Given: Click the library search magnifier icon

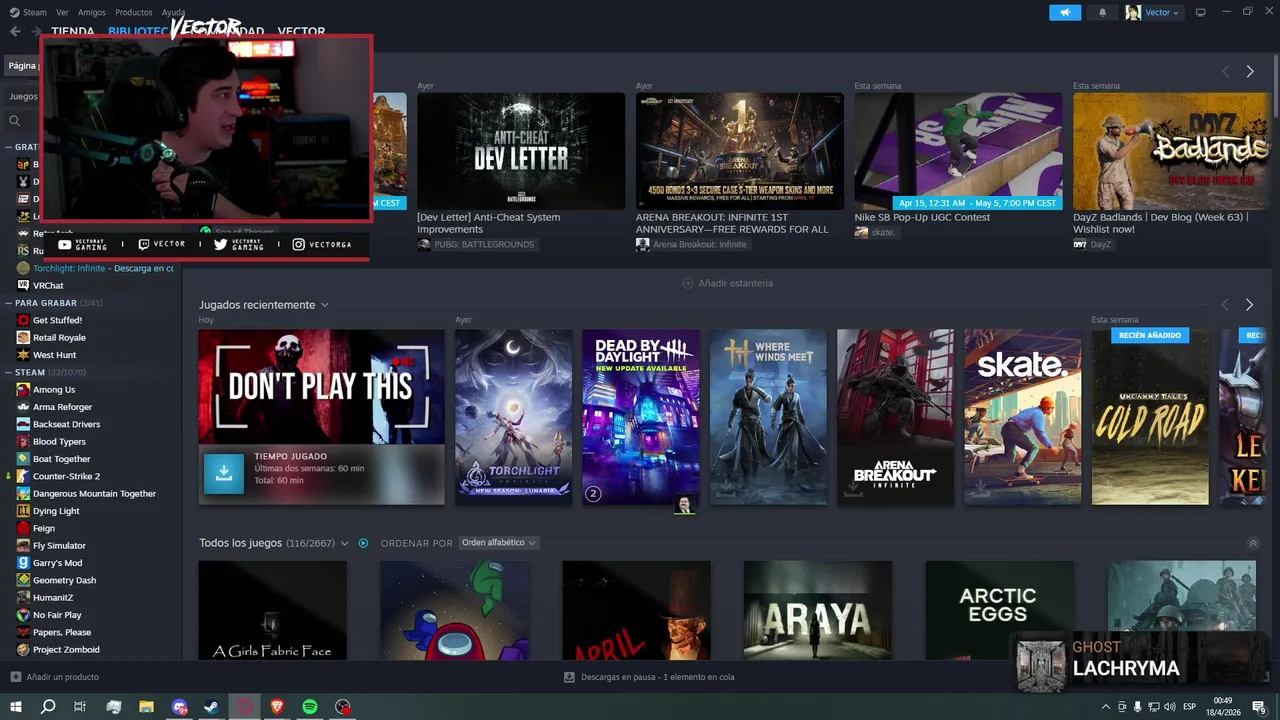Looking at the screenshot, I should click(x=14, y=121).
